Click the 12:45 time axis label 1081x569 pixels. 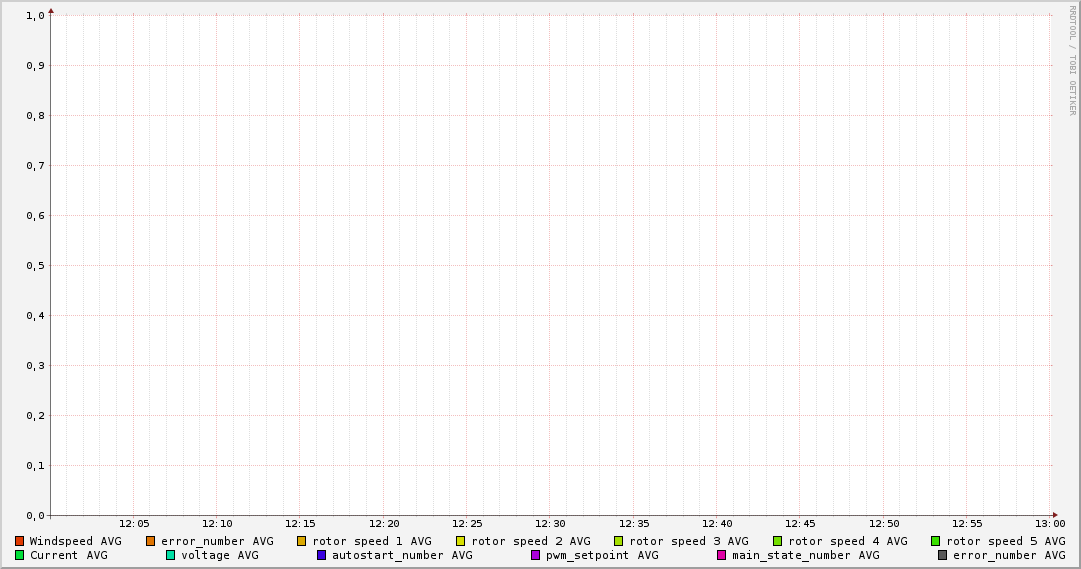800,524
